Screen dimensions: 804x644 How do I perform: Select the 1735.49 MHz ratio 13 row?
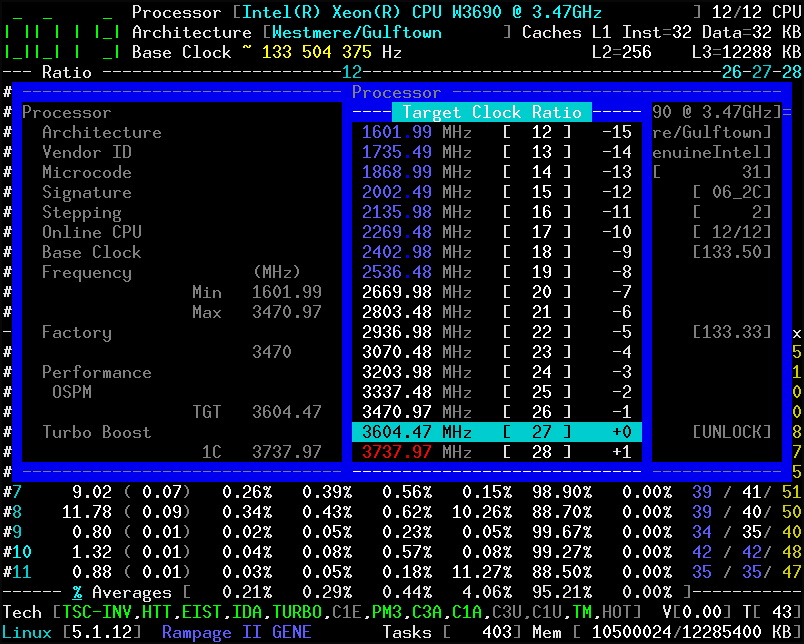point(496,152)
